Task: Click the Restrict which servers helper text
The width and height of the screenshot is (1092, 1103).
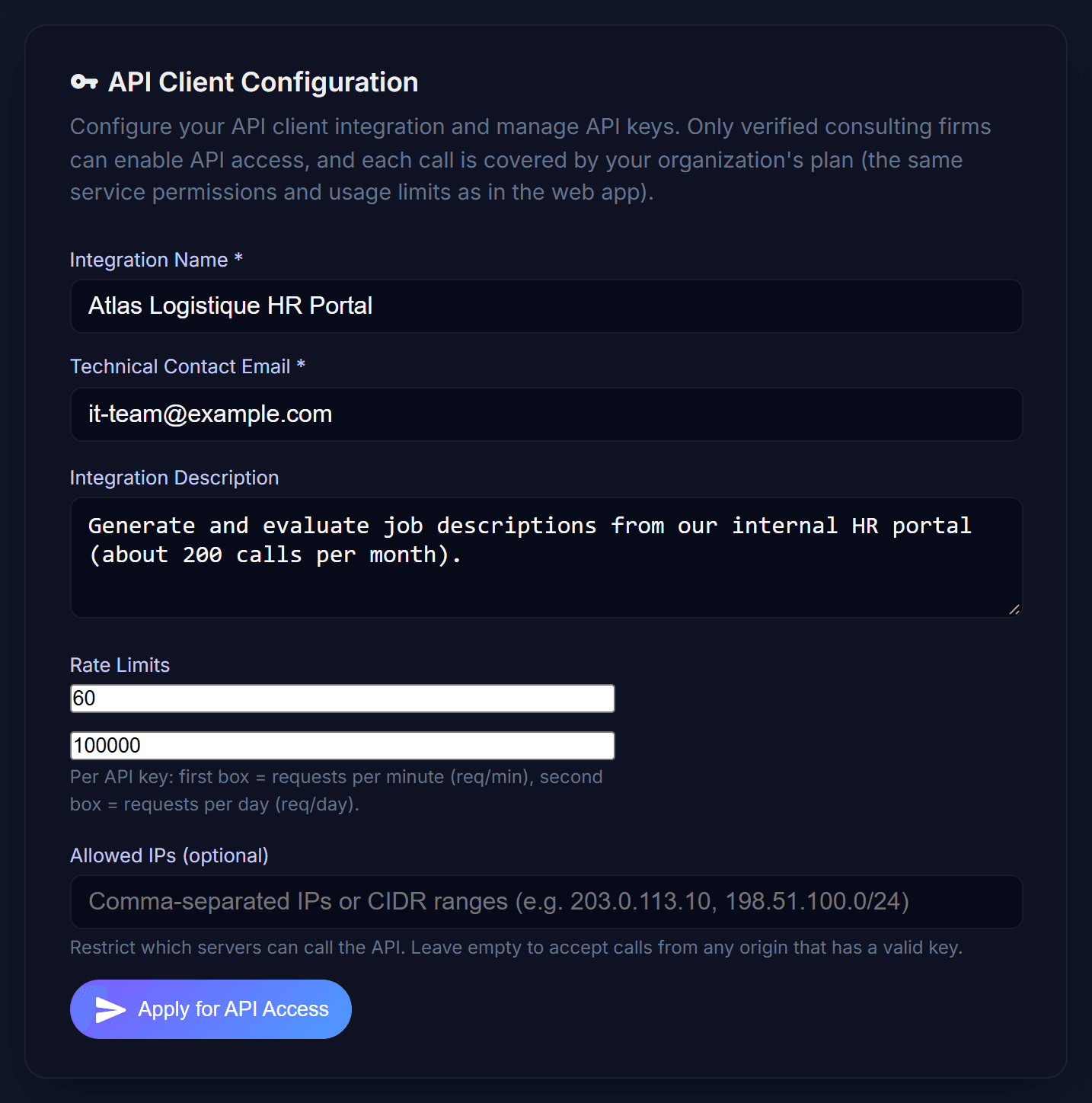Action: [516, 948]
